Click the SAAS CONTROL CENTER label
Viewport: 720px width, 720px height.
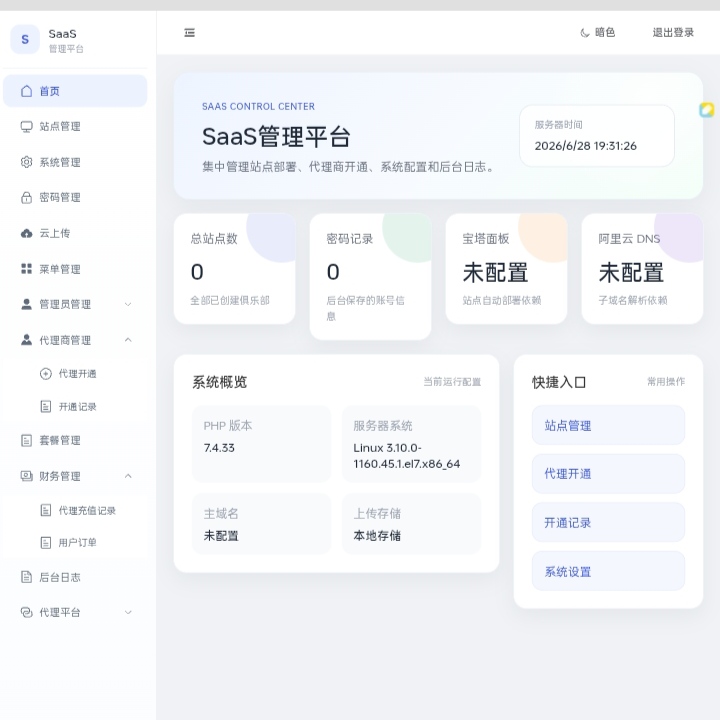pos(259,107)
